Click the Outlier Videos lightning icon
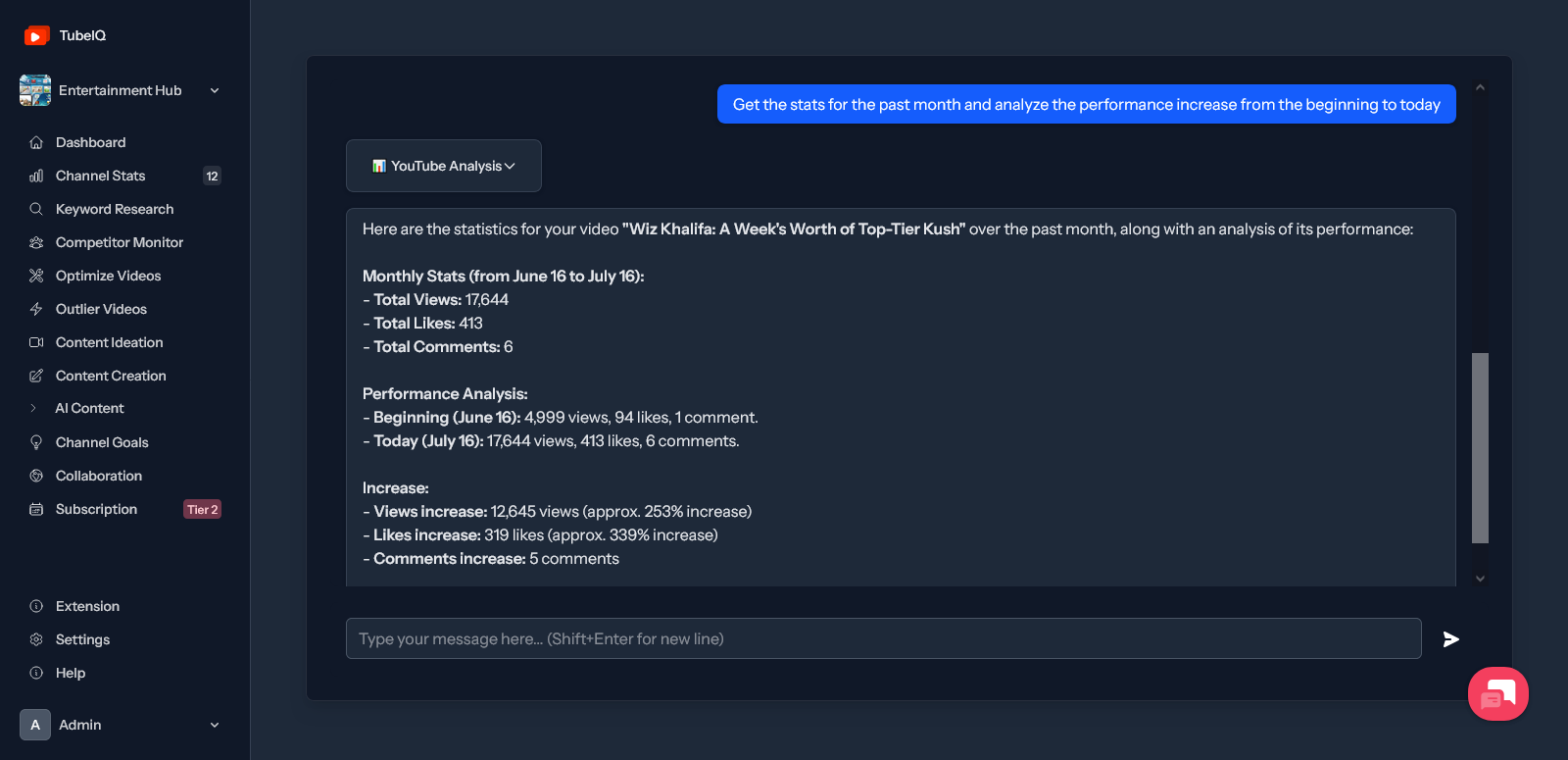The width and height of the screenshot is (1568, 760). 36,309
